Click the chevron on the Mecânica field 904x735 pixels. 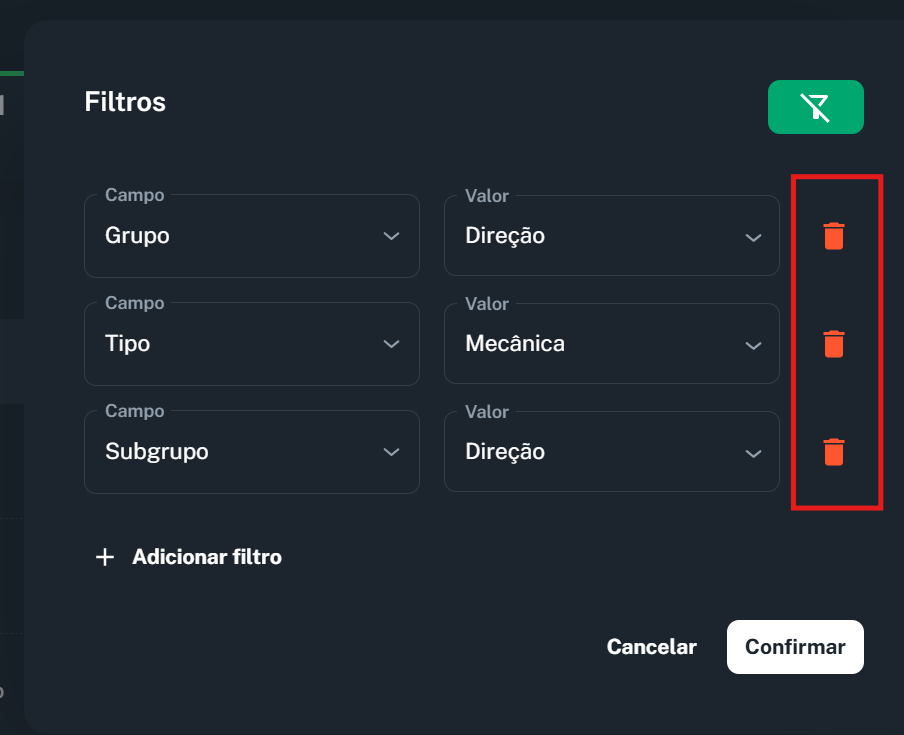[x=752, y=344]
